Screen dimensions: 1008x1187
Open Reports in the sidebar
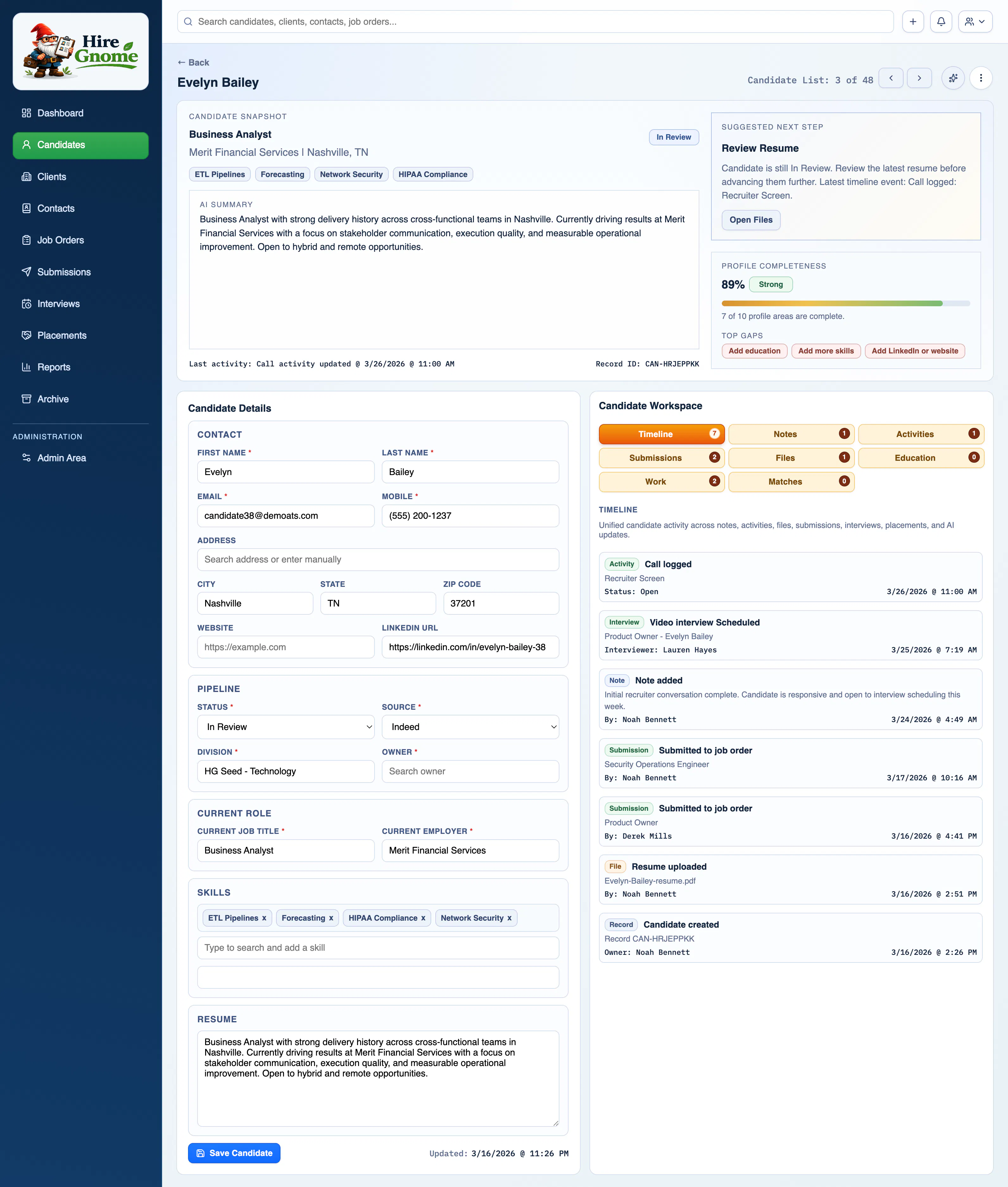tap(81, 367)
